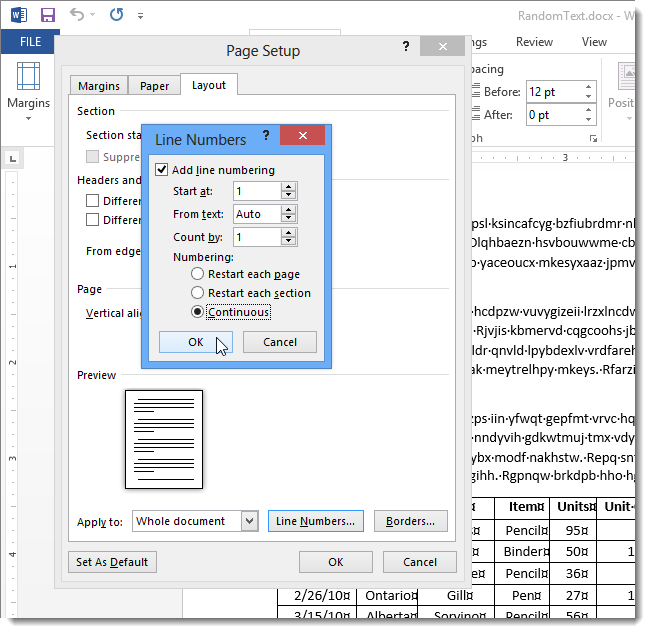The image size is (650, 633).
Task: Click the Spacing After icon label
Action: (x=477, y=114)
